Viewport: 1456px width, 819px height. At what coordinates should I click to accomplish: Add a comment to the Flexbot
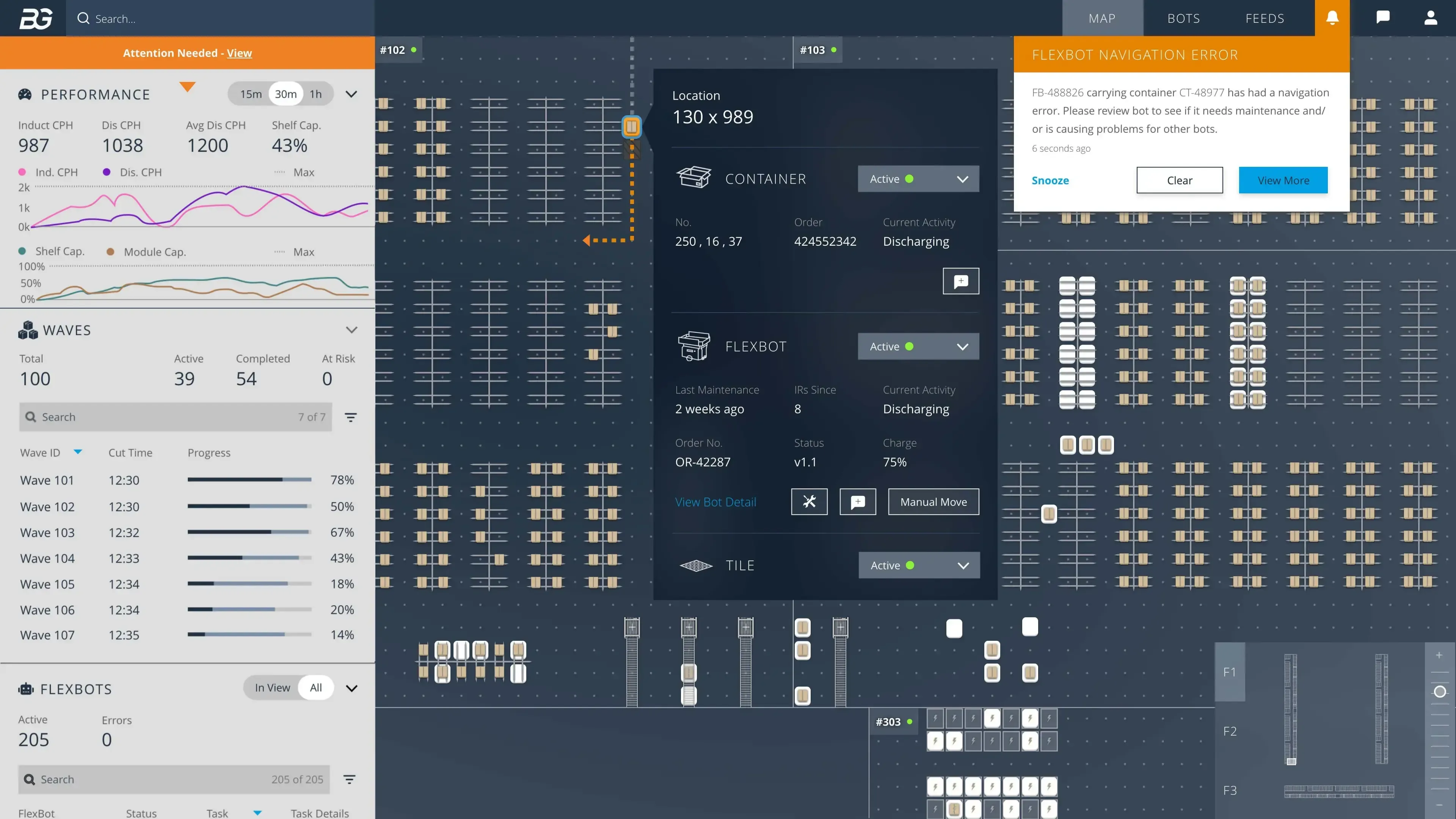[857, 502]
